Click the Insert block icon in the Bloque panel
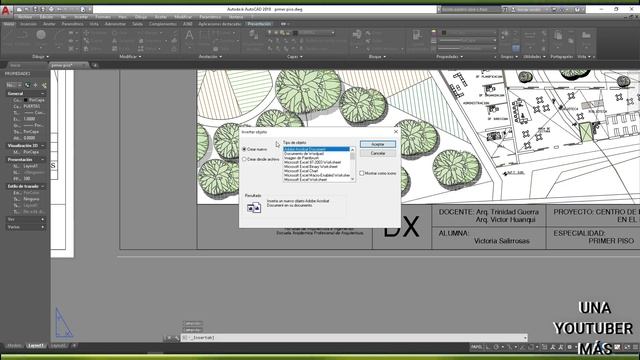Viewport: 640px width, 360px height. click(x=357, y=35)
